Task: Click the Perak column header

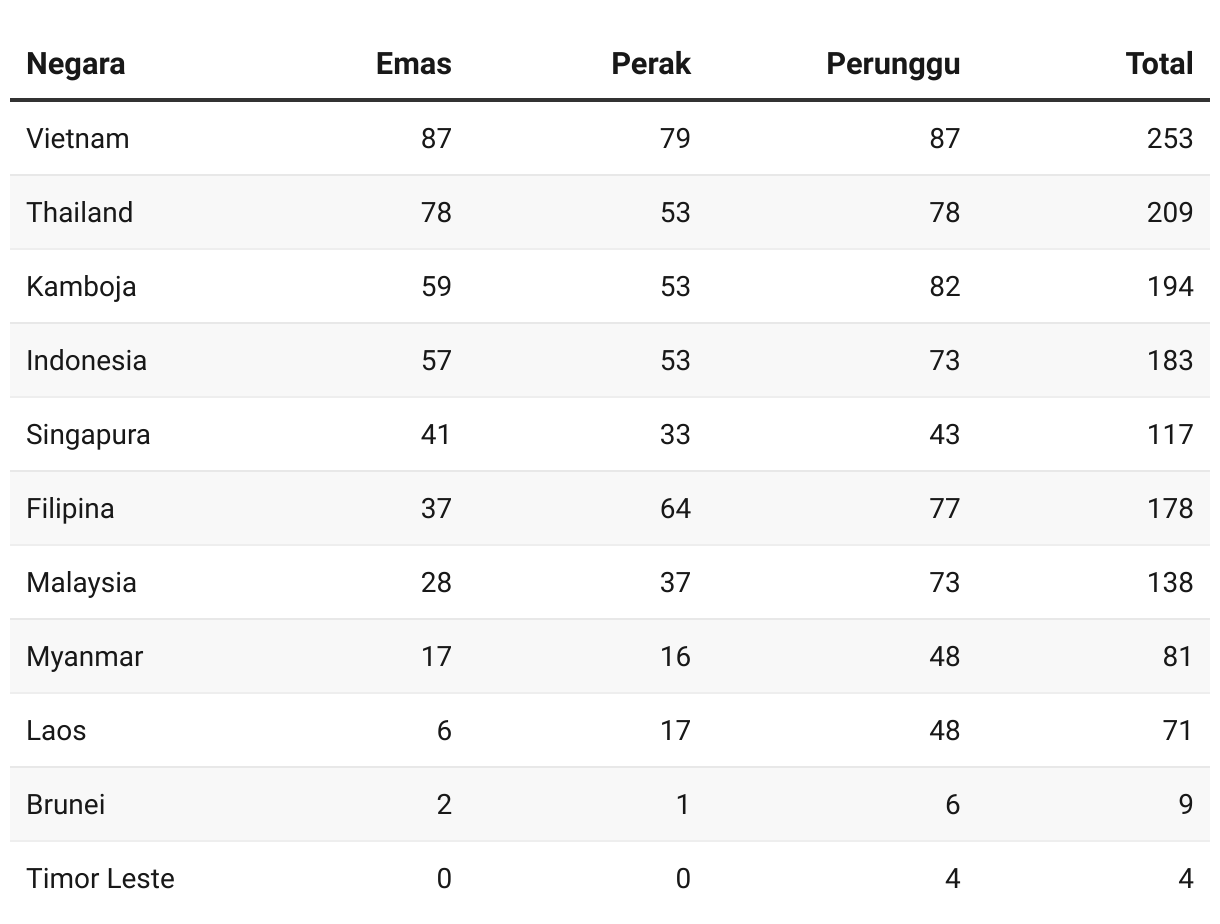Action: pyautogui.click(x=650, y=64)
